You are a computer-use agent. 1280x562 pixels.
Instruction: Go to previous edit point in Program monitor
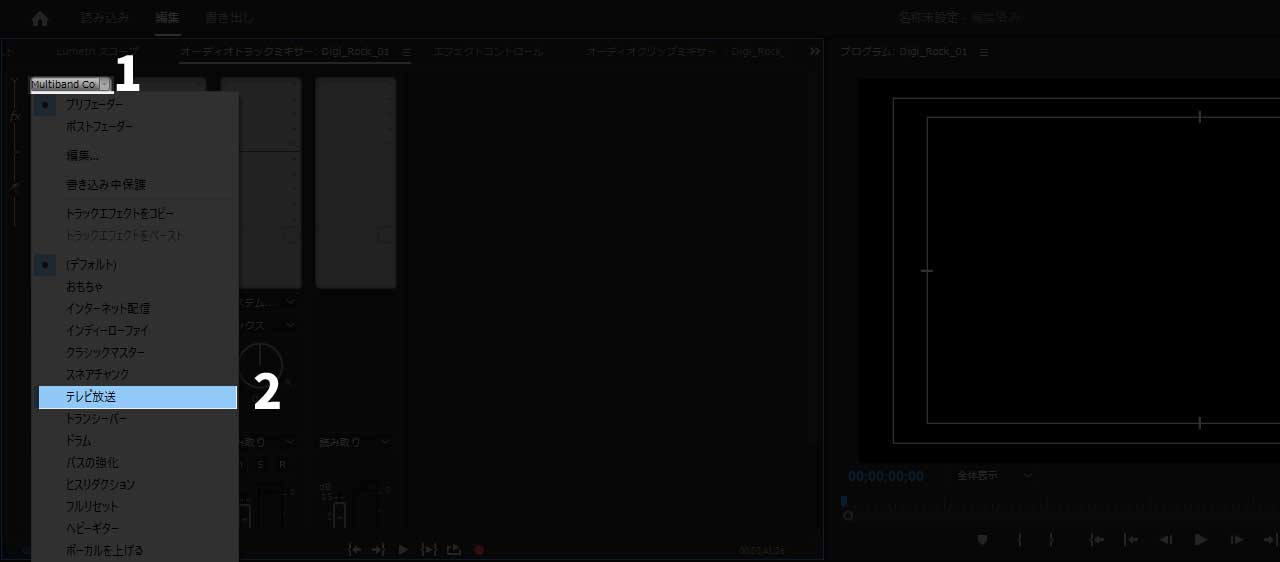(1131, 540)
